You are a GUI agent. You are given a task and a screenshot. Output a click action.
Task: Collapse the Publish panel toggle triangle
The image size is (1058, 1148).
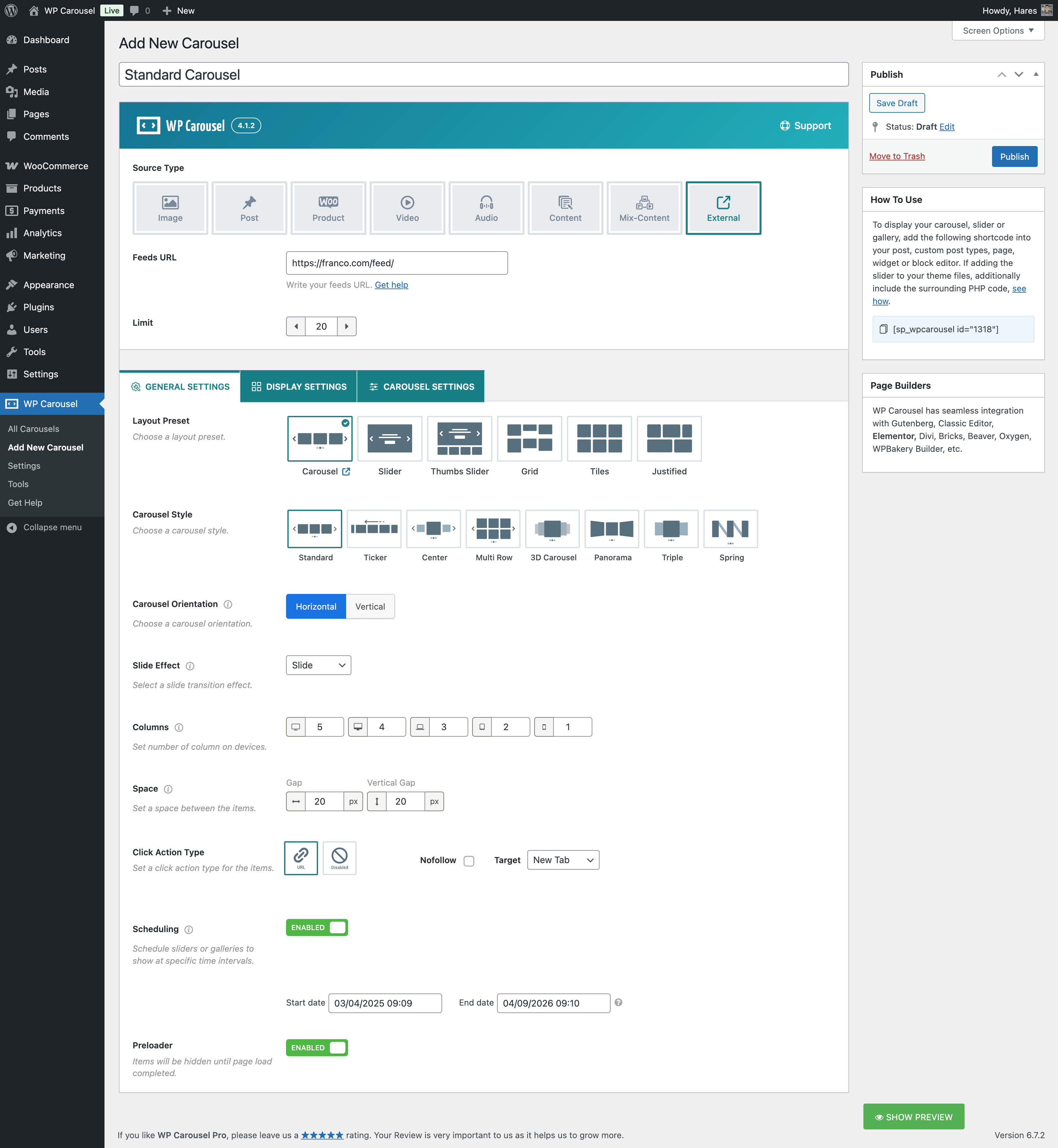(1036, 74)
